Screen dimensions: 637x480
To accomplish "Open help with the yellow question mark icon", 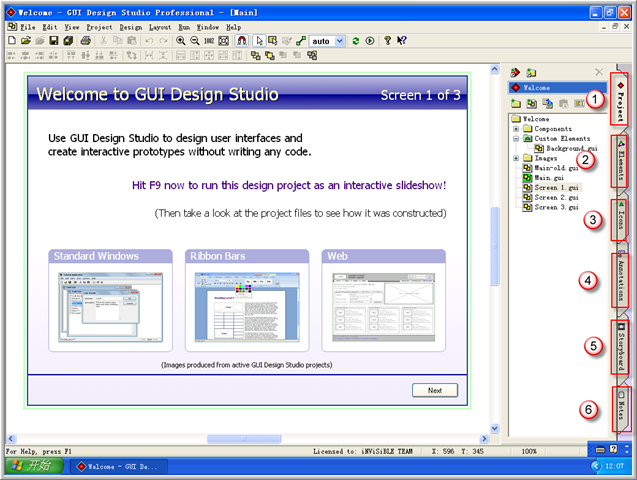I will pyautogui.click(x=388, y=41).
